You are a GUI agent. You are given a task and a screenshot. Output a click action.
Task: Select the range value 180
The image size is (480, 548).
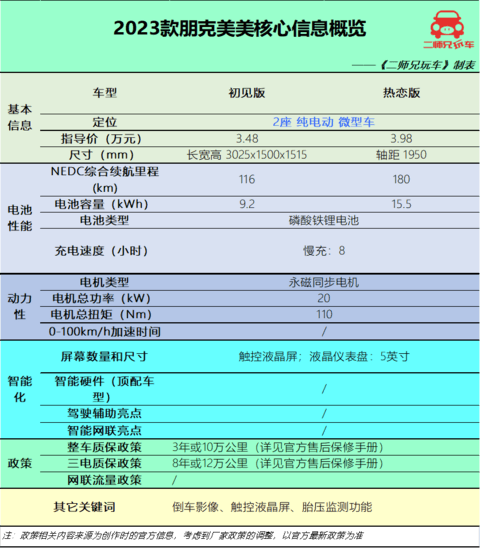pyautogui.click(x=401, y=180)
